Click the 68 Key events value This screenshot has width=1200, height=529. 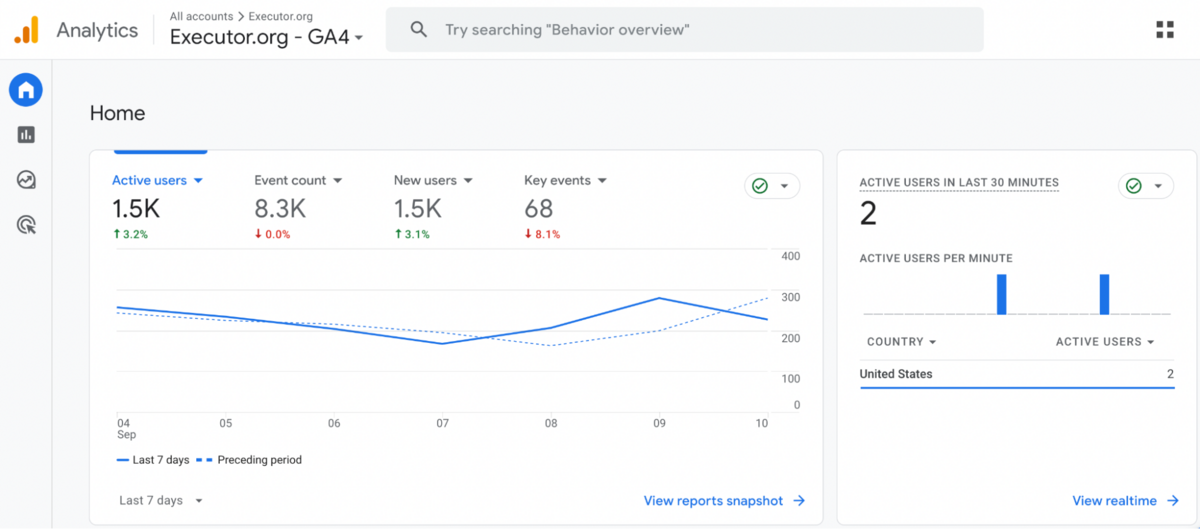coord(539,209)
